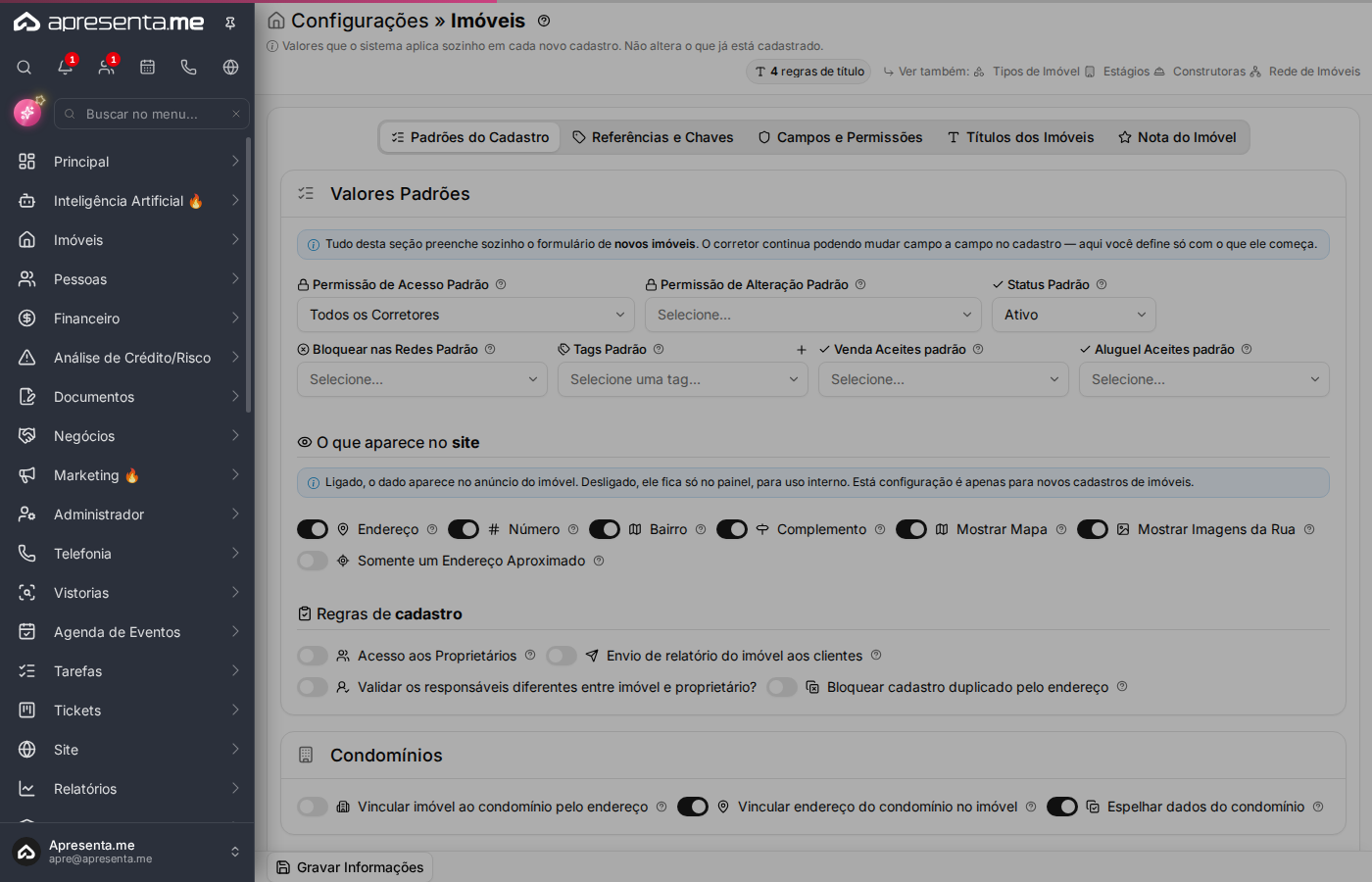This screenshot has height=882, width=1372.
Task: Click help icon beside Tags Padrão
Action: tap(659, 349)
